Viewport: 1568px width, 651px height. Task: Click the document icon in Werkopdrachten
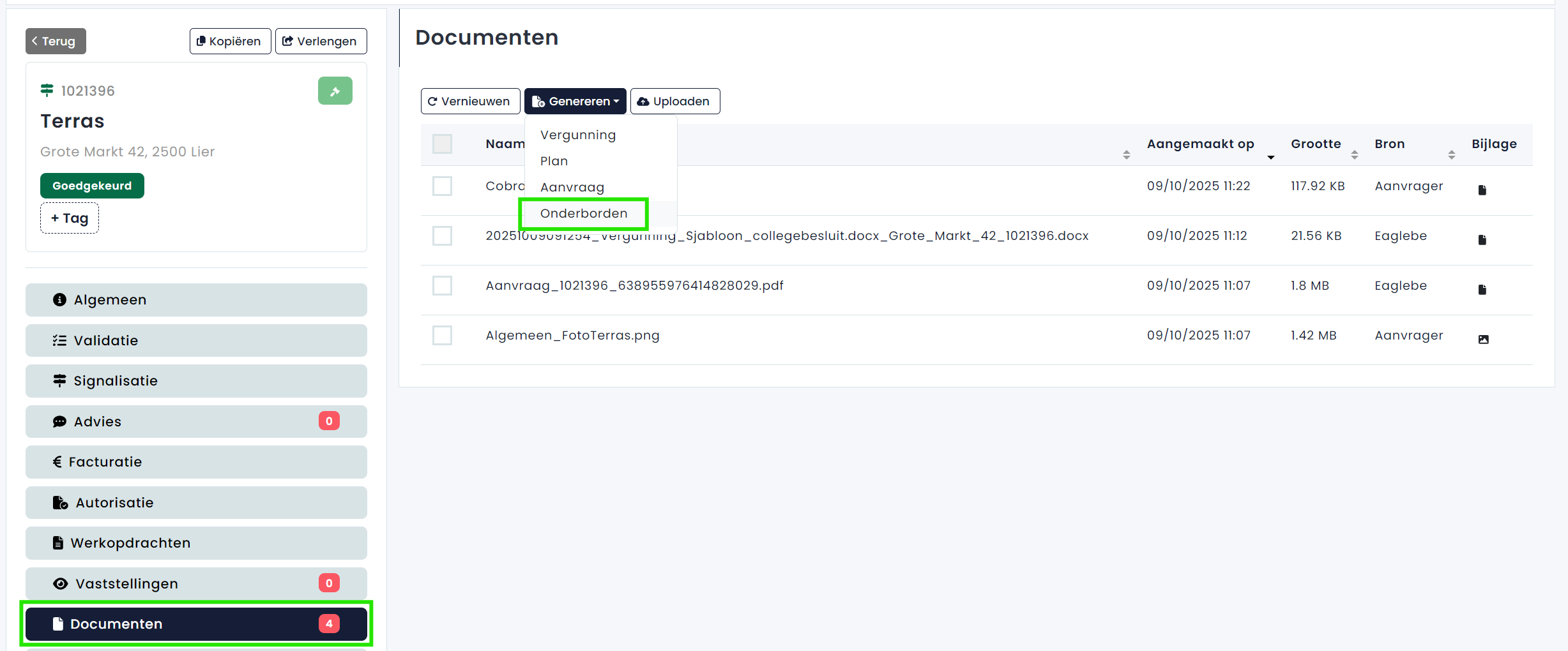pyautogui.click(x=58, y=543)
